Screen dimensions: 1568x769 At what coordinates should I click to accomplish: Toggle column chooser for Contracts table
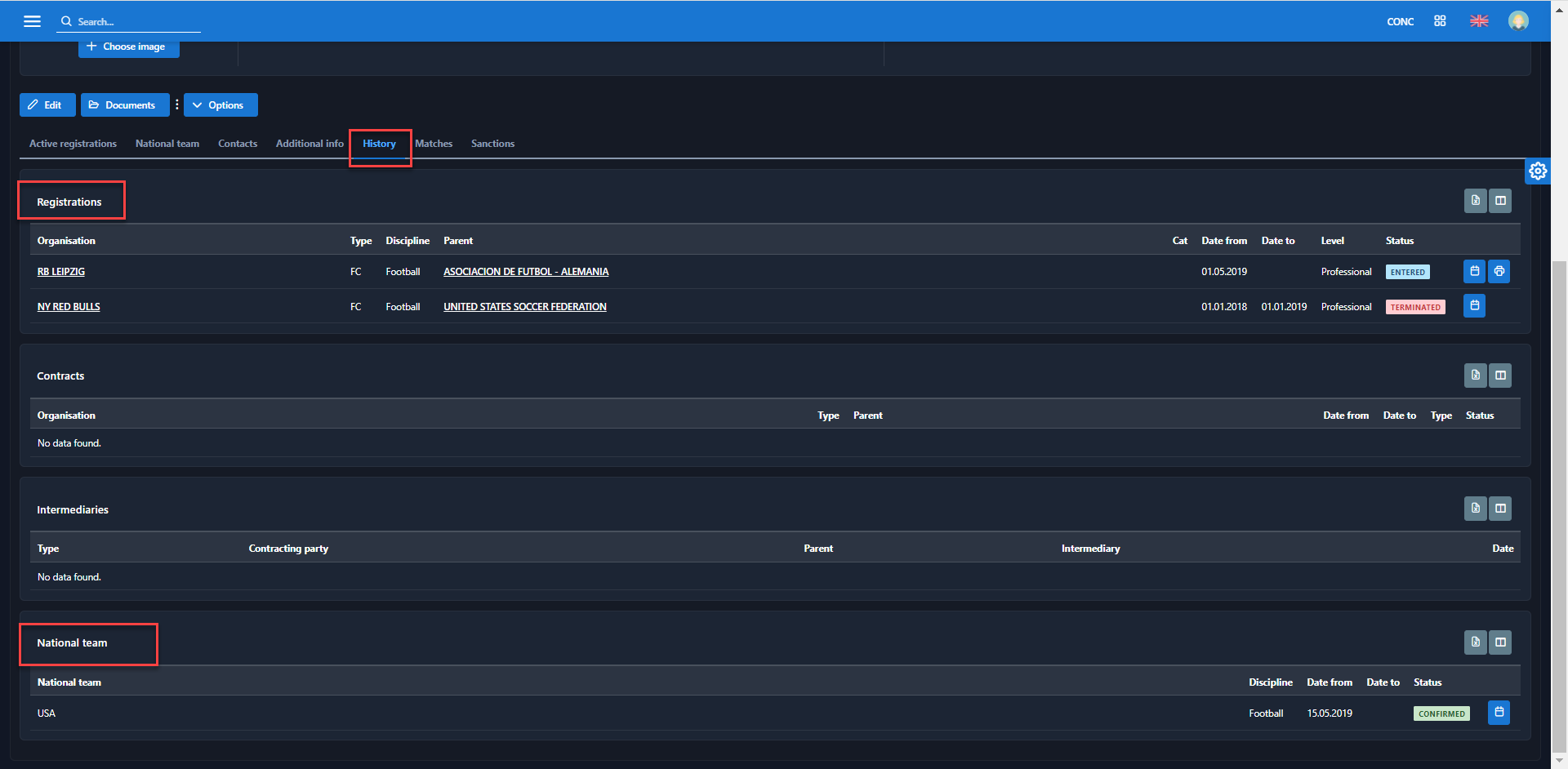point(1500,376)
